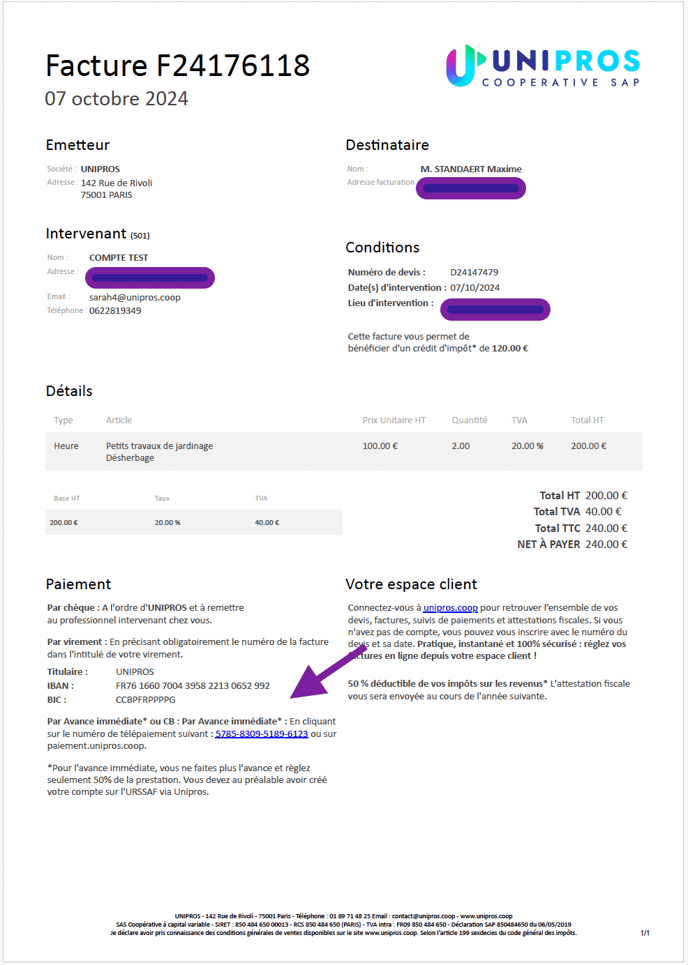688x965 pixels.
Task: Select the Petits travaux de jardinage row
Action: coord(344,452)
